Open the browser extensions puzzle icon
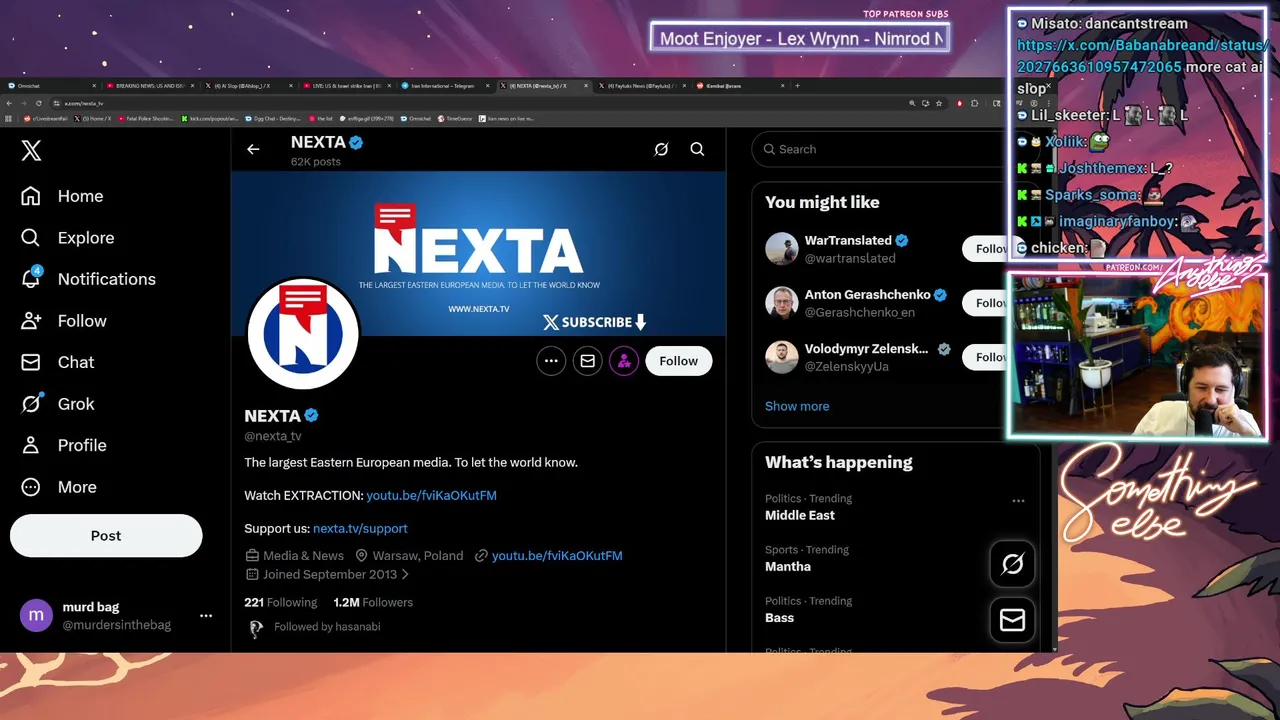This screenshot has height=720, width=1280. click(975, 103)
